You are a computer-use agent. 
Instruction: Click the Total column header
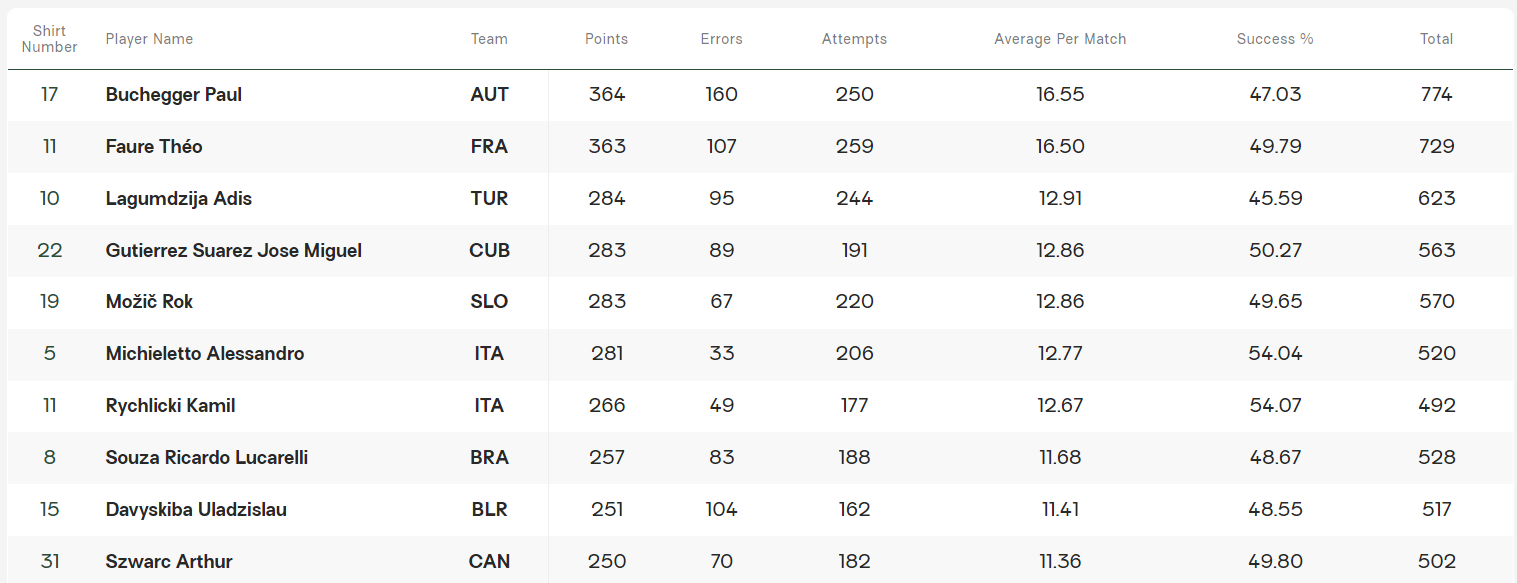pyautogui.click(x=1436, y=39)
